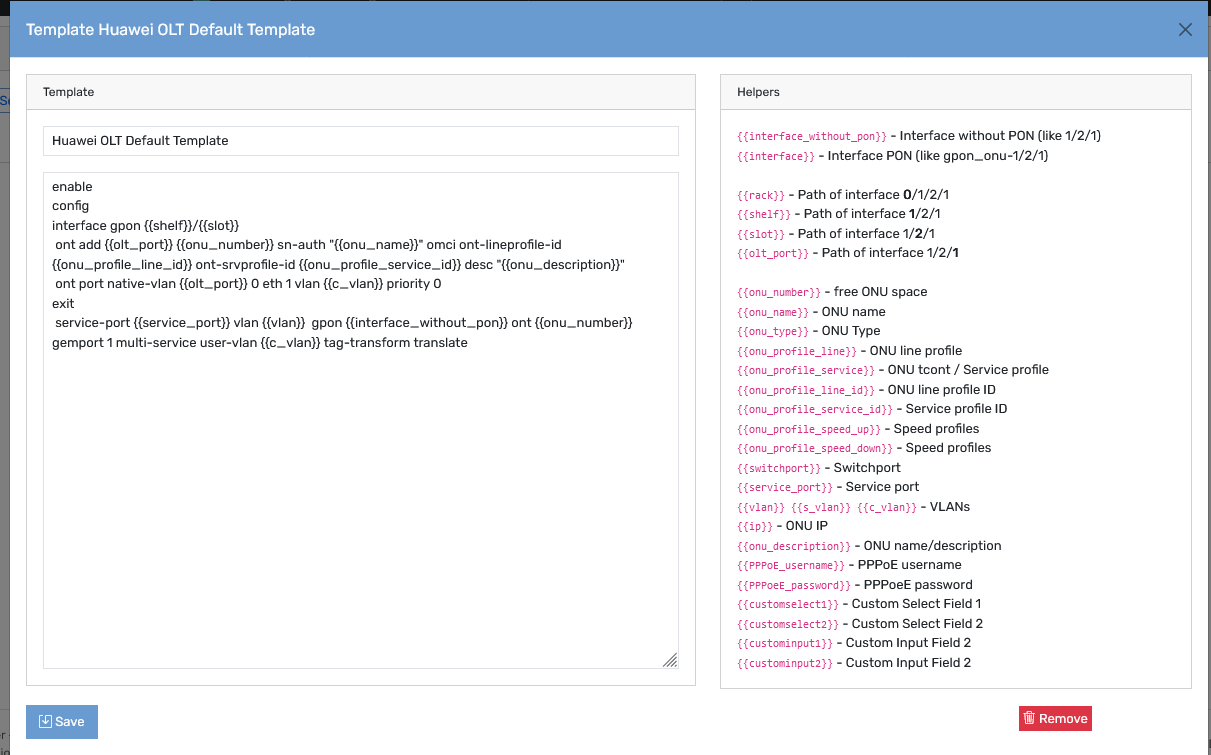Click inside the template code textarea
Image resolution: width=1211 pixels, height=755 pixels.
(x=361, y=420)
